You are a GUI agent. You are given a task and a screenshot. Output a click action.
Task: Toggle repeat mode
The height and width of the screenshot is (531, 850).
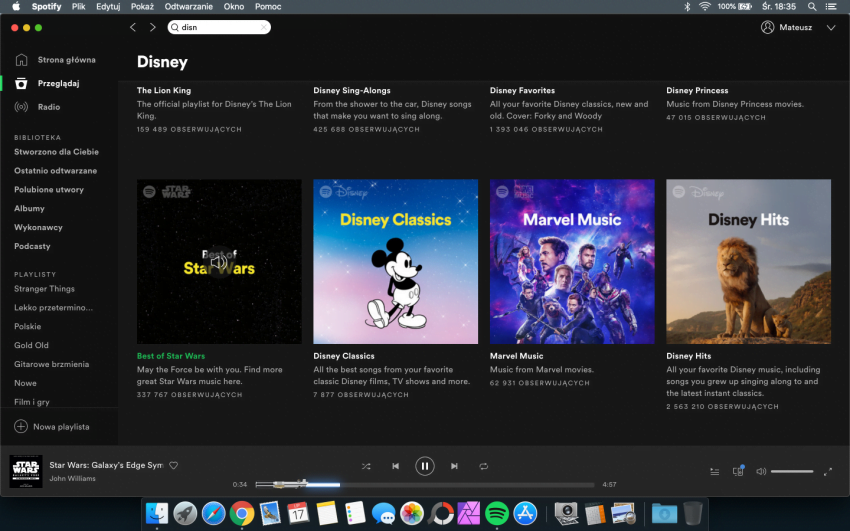484,466
